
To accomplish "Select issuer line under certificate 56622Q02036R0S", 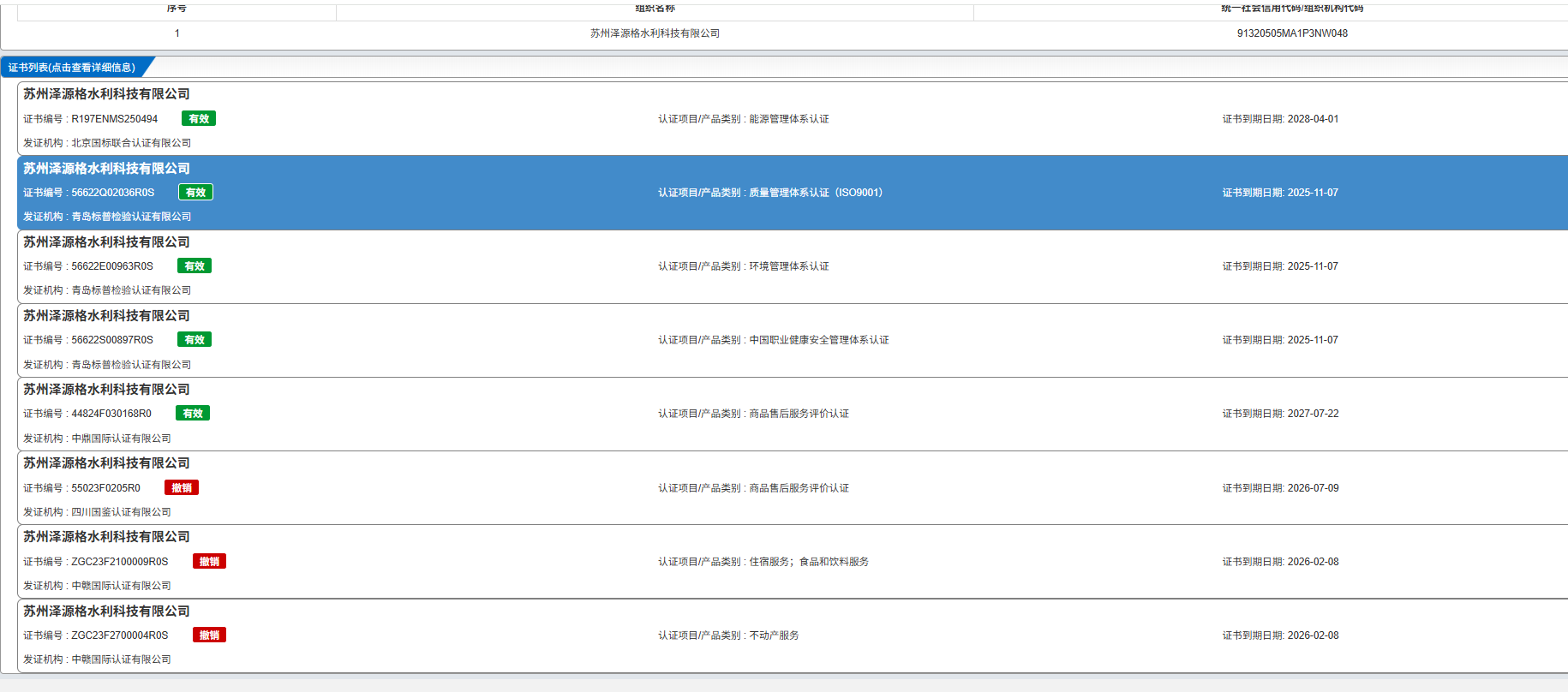I will (x=107, y=217).
